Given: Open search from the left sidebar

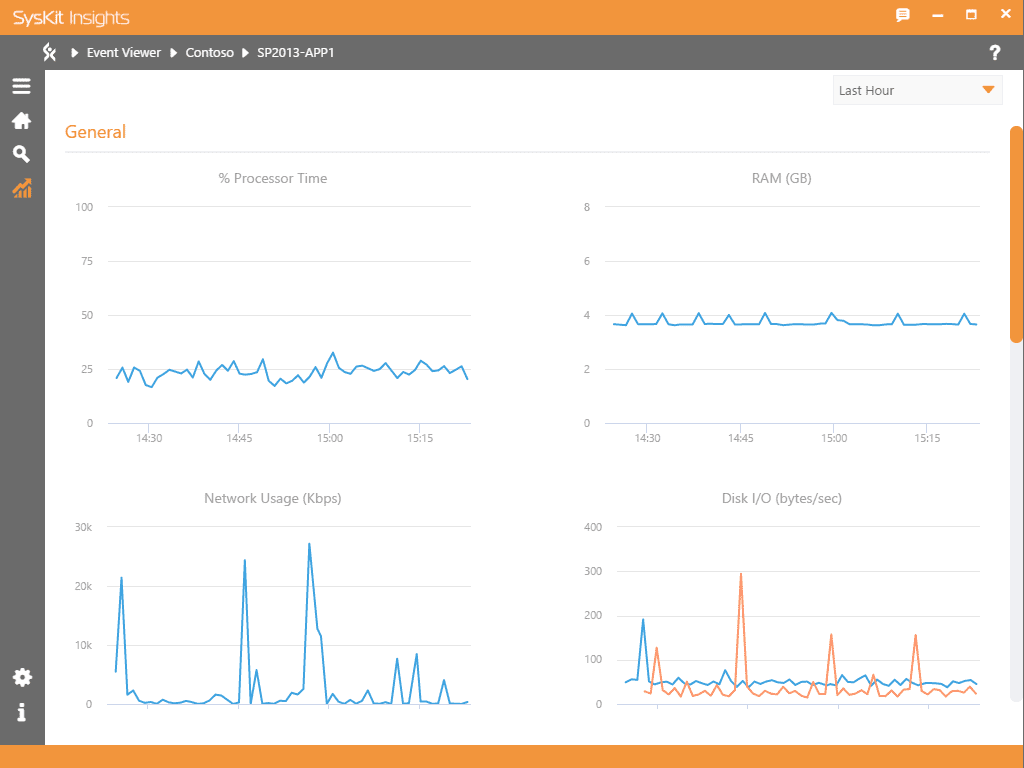Looking at the screenshot, I should click(x=21, y=154).
